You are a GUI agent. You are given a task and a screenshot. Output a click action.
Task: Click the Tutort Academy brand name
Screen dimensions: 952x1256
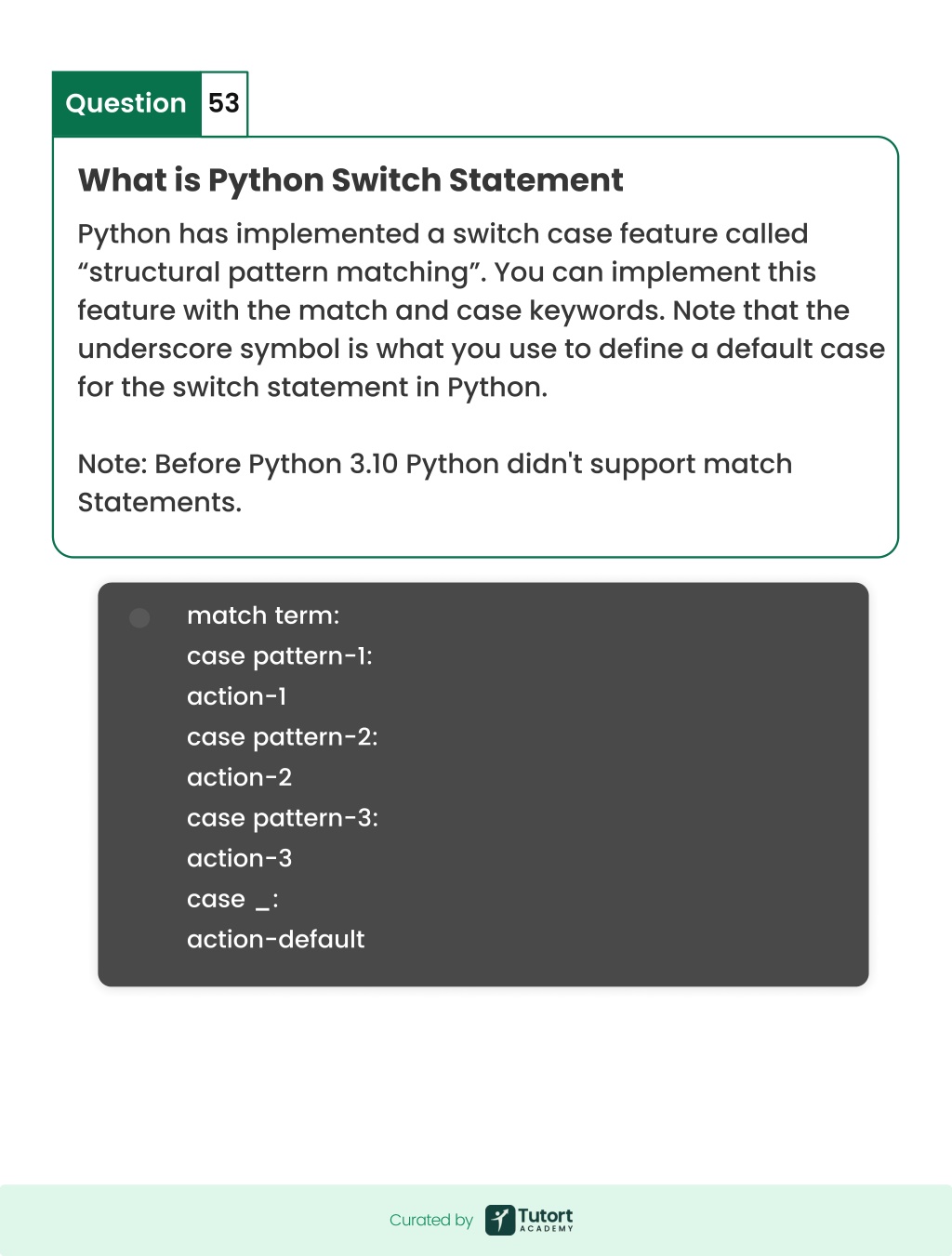pos(546,1219)
